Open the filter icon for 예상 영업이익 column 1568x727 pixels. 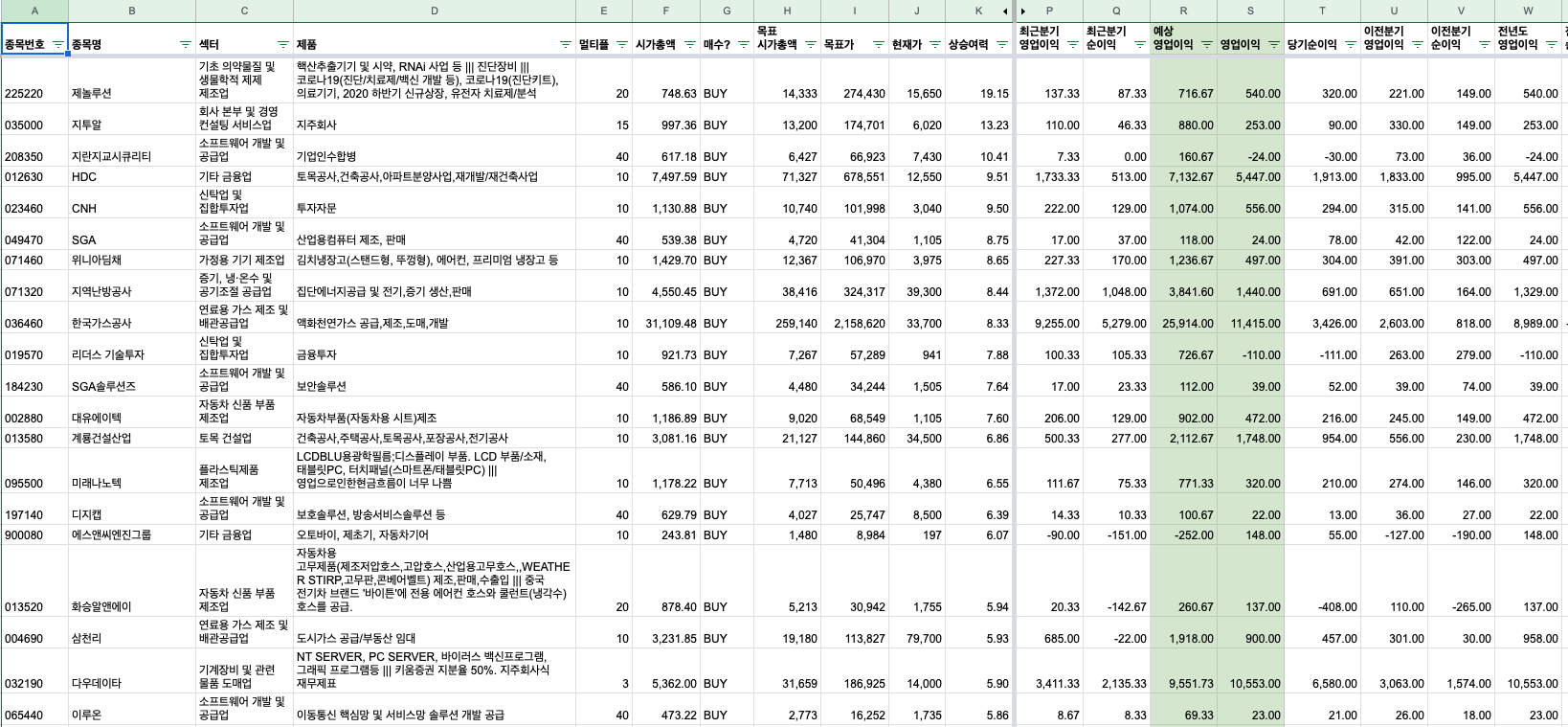(1207, 45)
